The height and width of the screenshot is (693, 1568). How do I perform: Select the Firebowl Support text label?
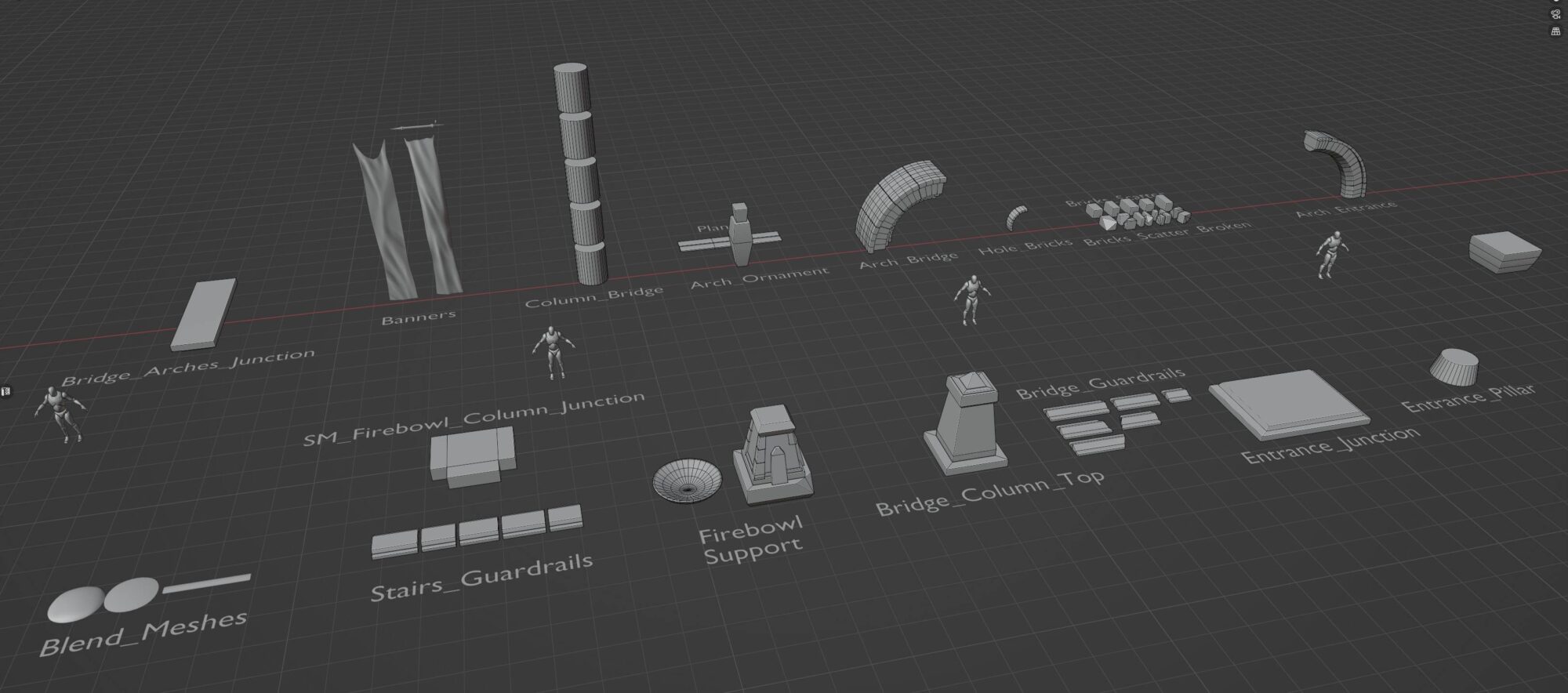[752, 540]
